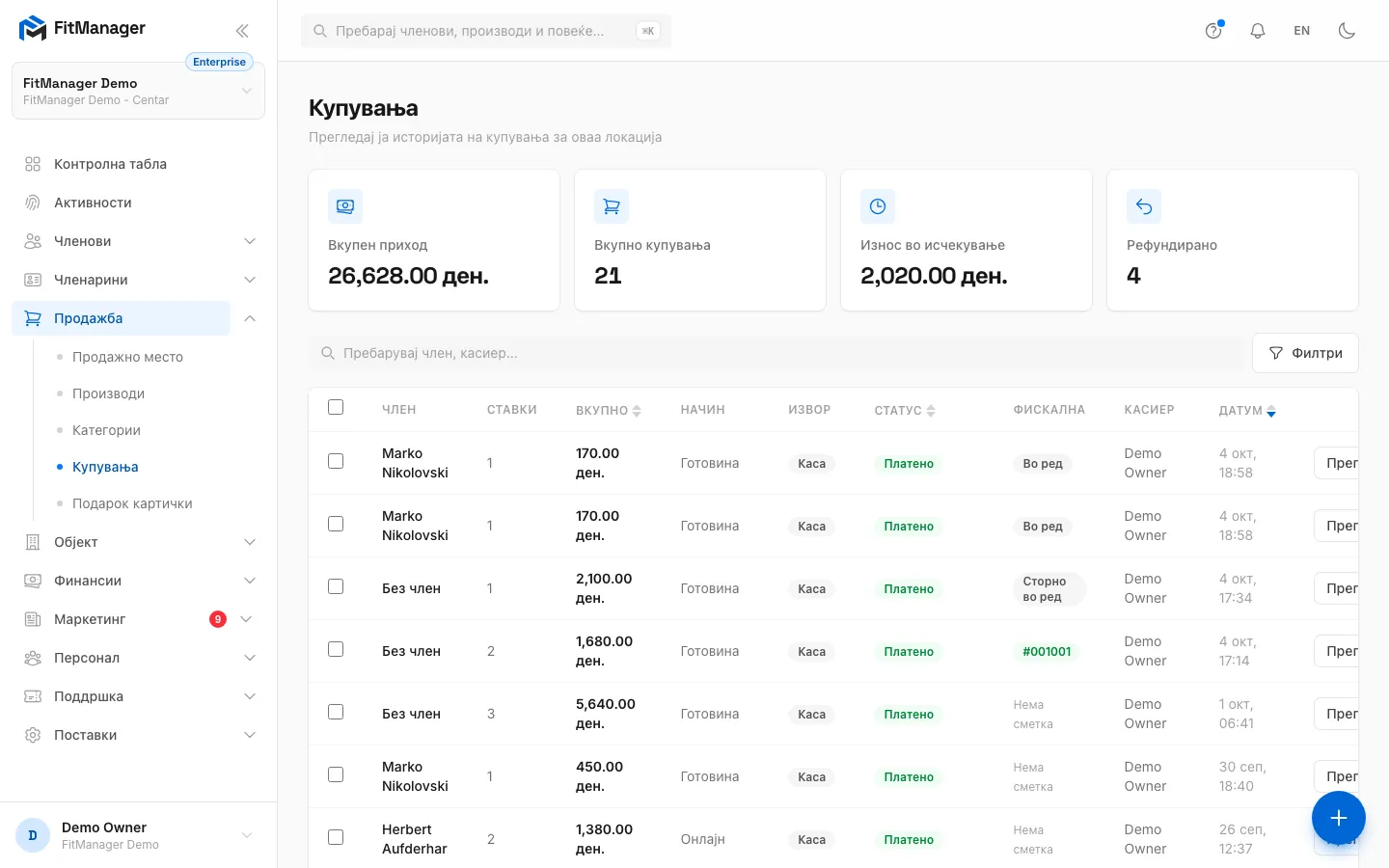
Task: Open Контролна табла in sidebar
Action: click(138, 164)
